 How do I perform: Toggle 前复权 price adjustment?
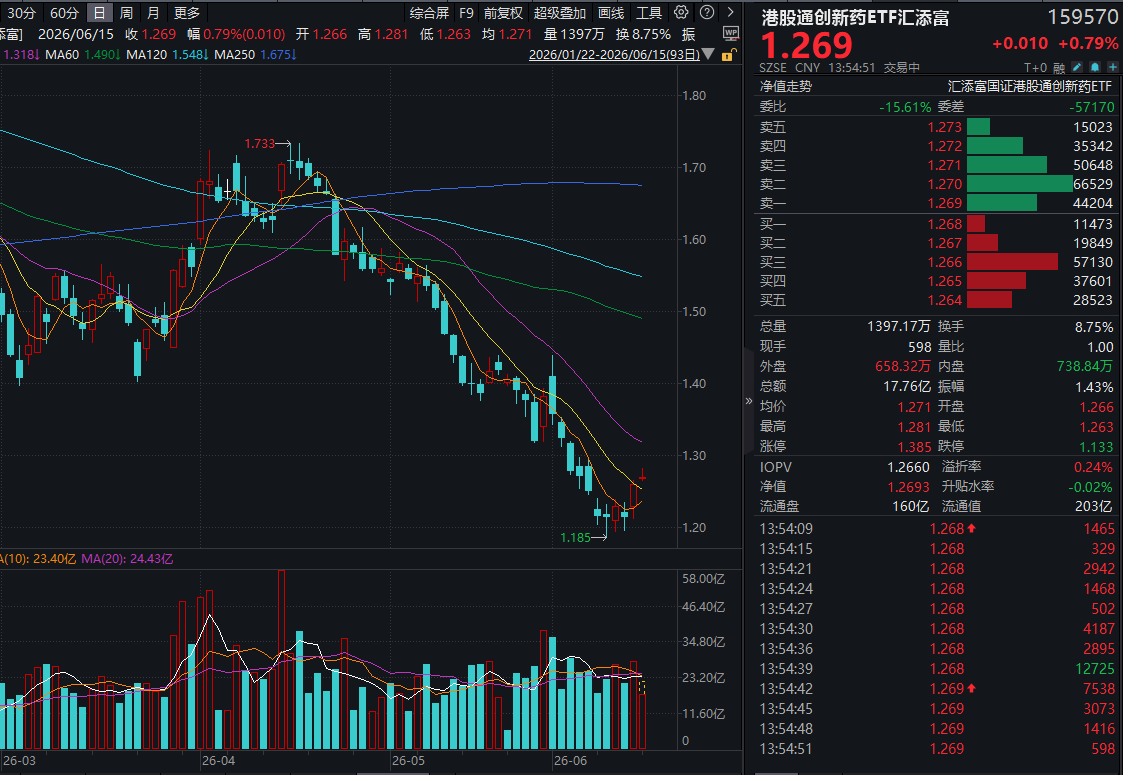503,13
